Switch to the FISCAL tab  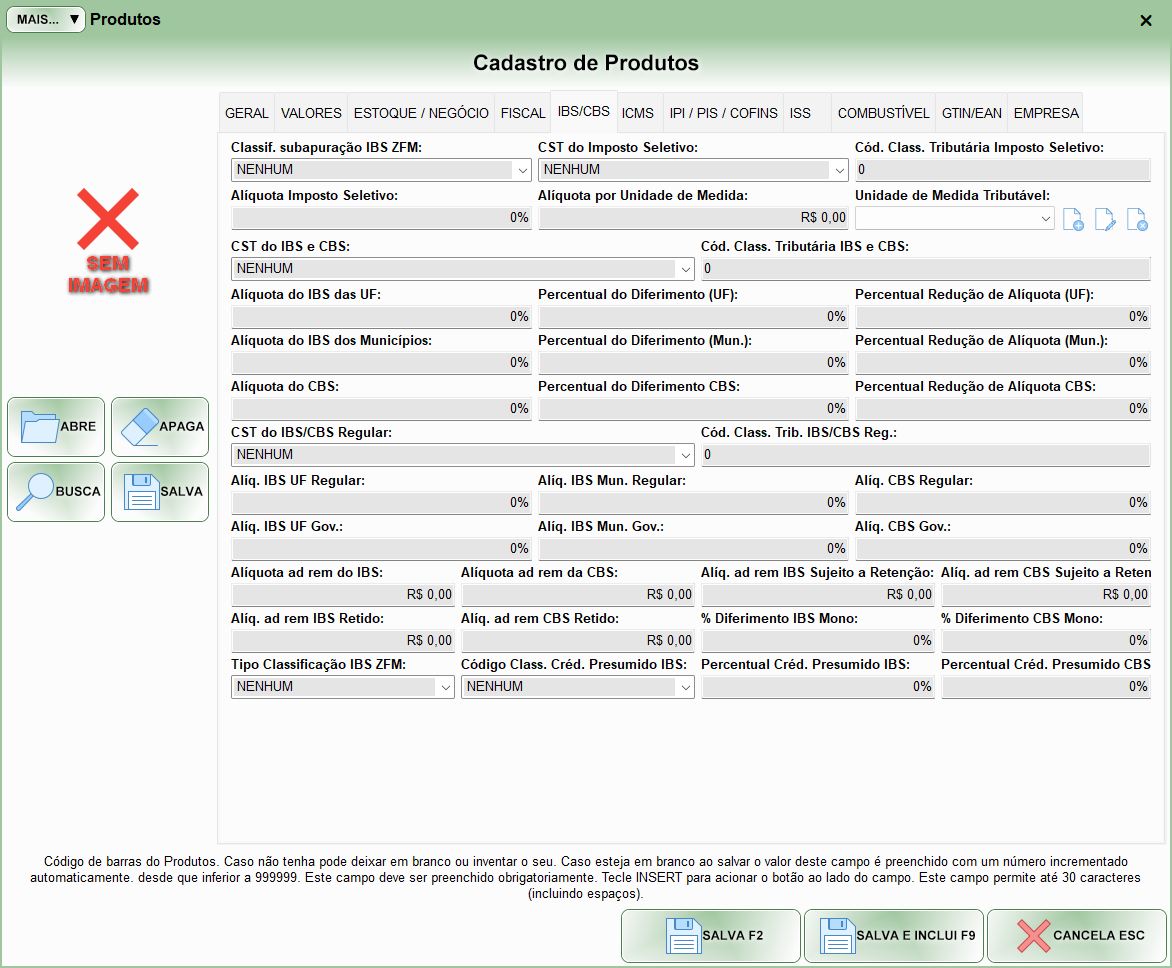523,113
